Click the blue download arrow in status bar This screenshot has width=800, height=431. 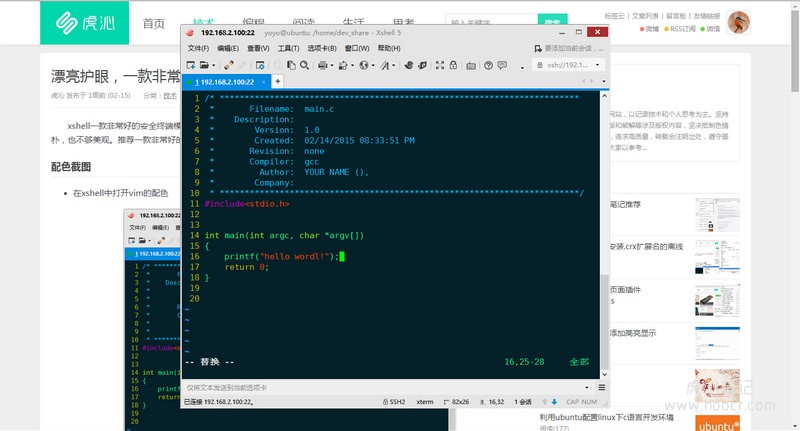coord(555,402)
